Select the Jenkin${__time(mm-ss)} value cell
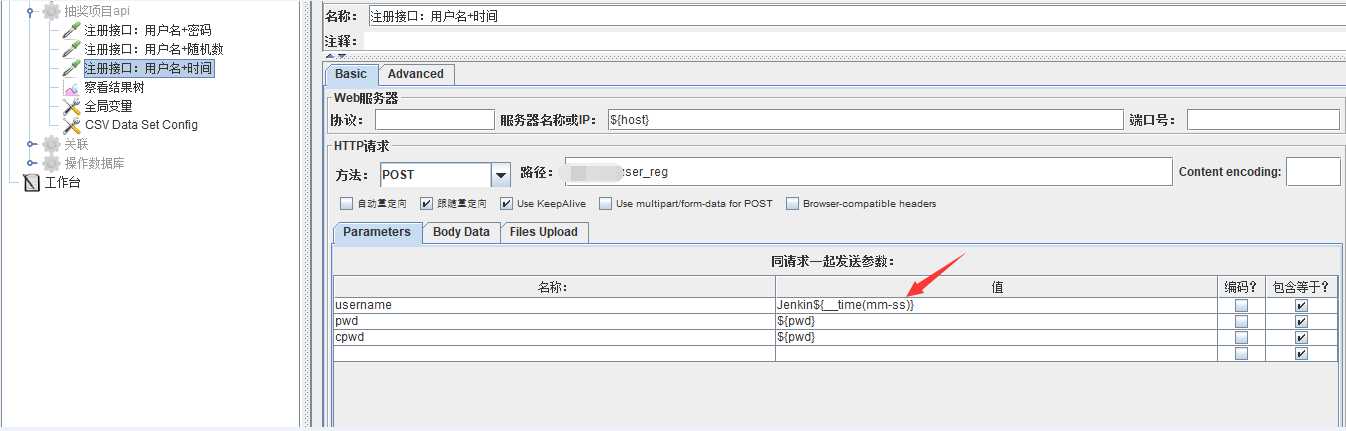The image size is (1346, 431). [x=996, y=305]
